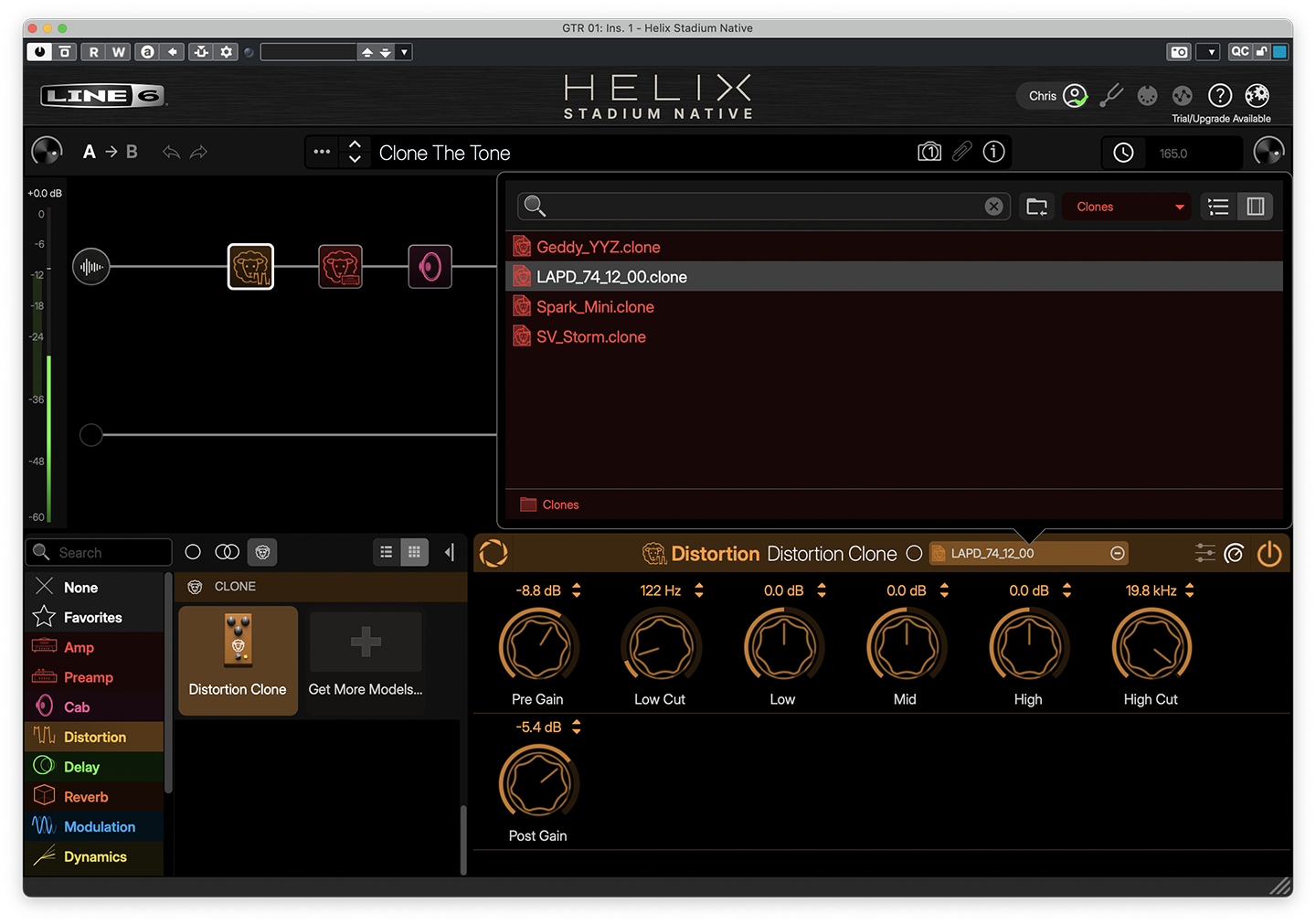Click the orange aperture icon in Distortion panel
1316x924 pixels.
(493, 553)
